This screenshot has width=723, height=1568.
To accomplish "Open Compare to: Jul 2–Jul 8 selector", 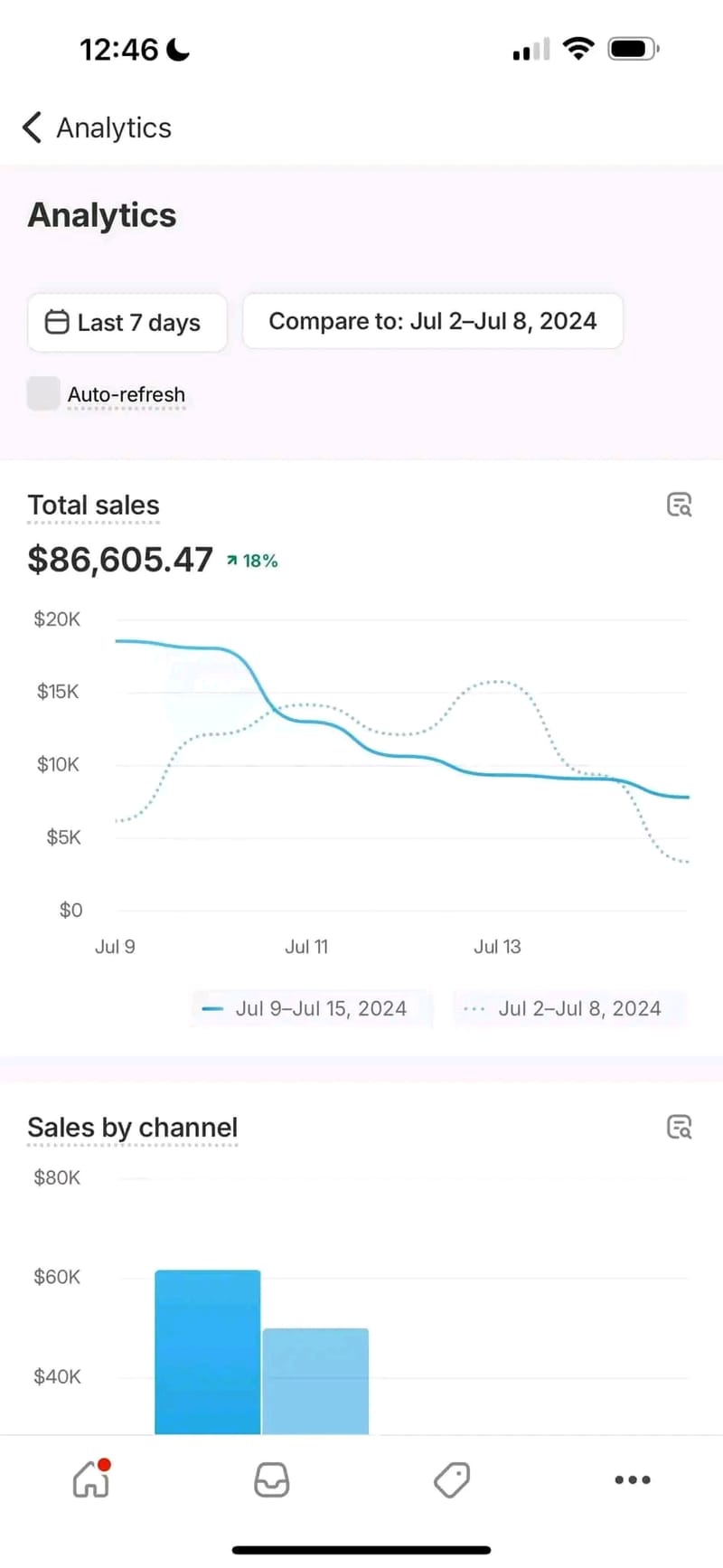I will click(433, 321).
